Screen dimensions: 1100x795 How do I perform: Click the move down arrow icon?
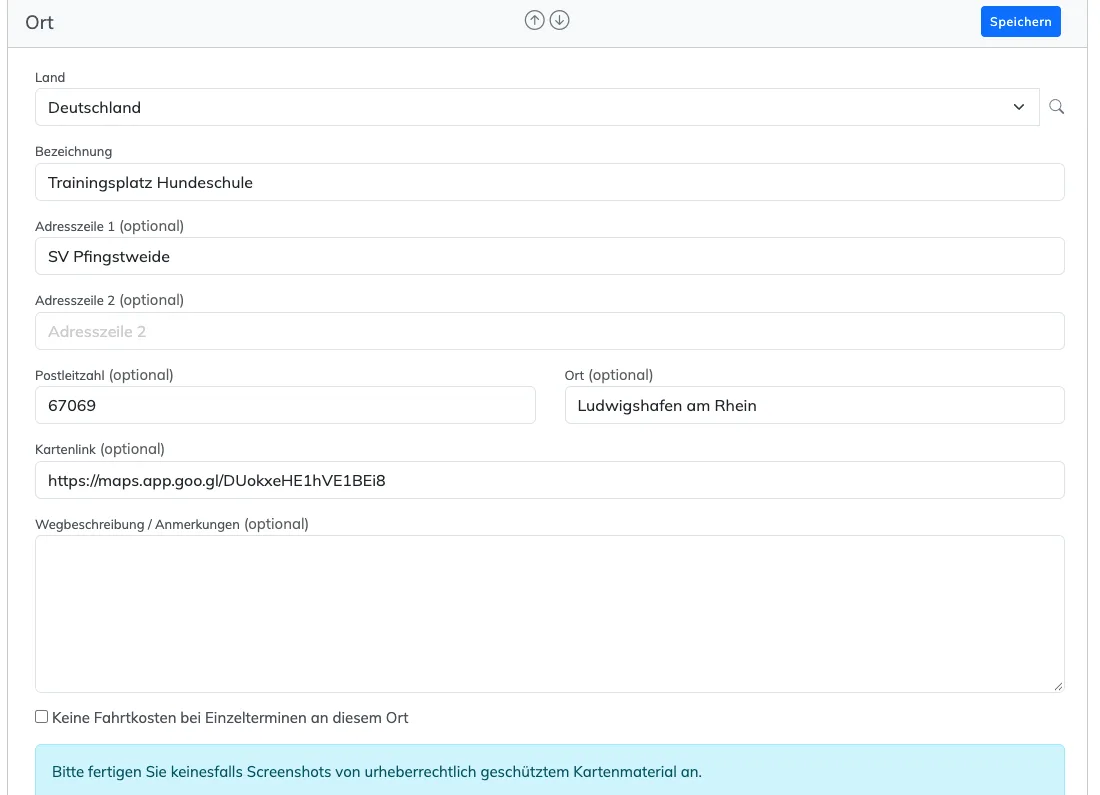coord(559,21)
